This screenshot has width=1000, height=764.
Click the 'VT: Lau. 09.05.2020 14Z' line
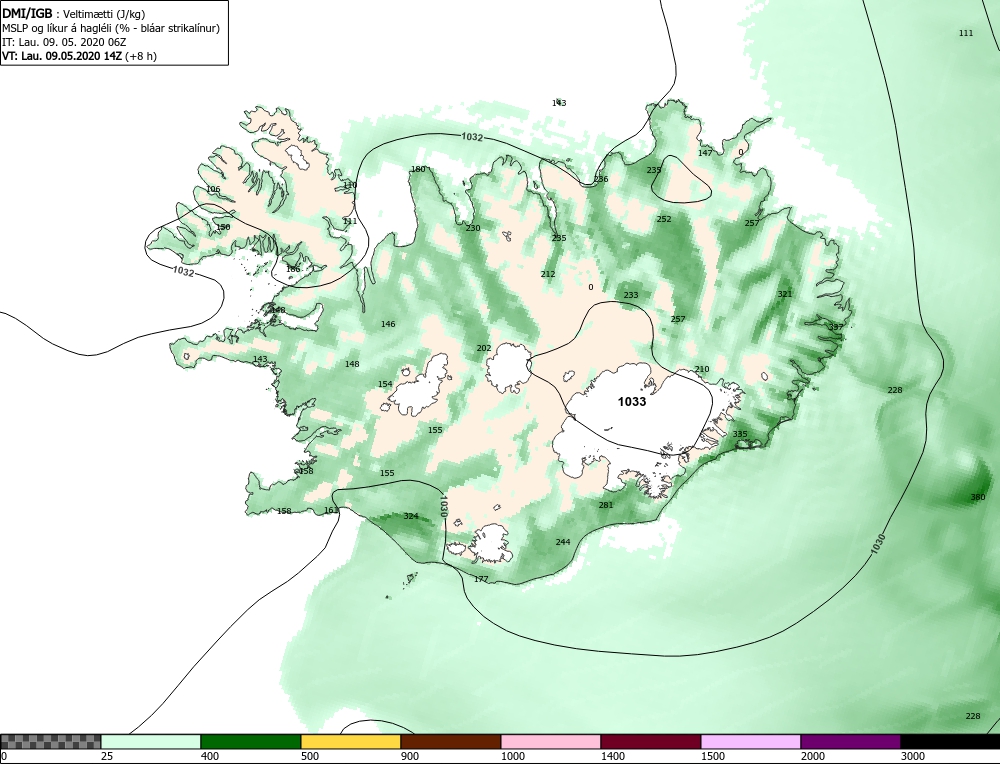point(80,55)
